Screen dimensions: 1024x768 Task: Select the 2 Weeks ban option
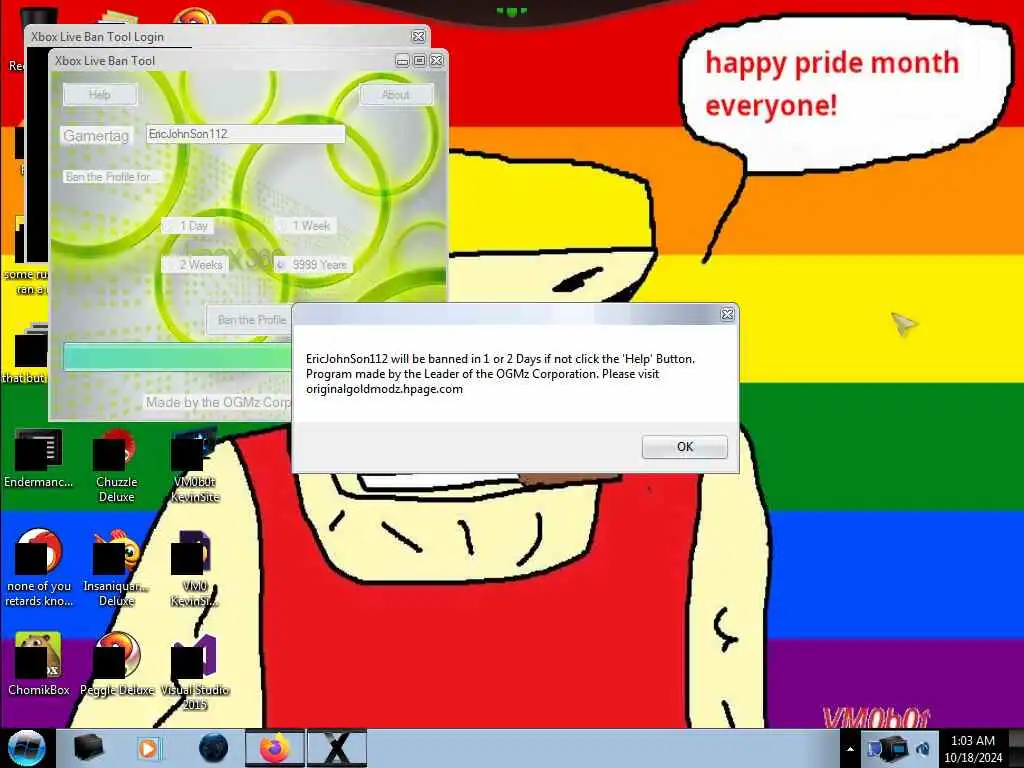pyautogui.click(x=195, y=264)
